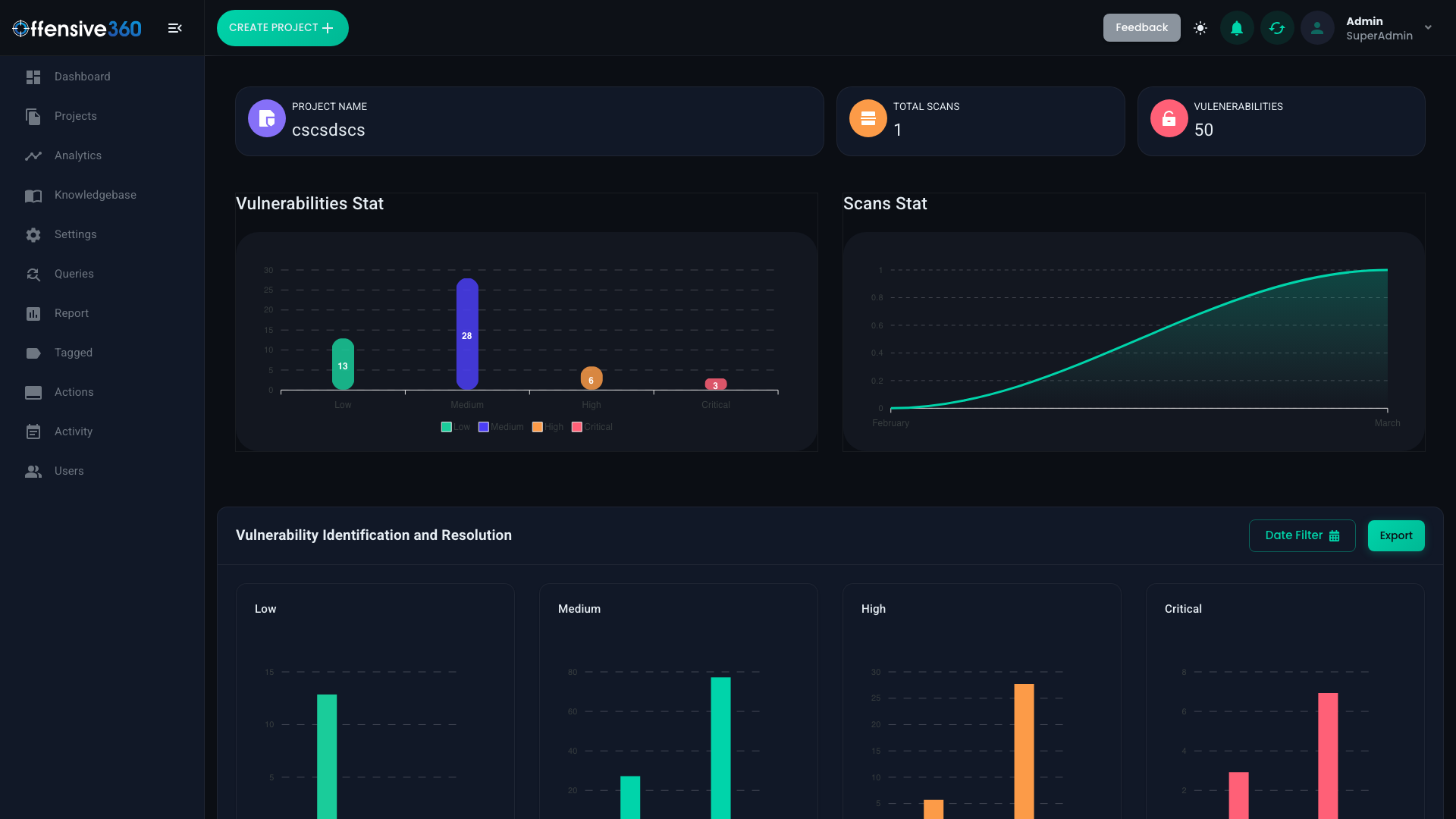Open the Analytics sidebar icon
Viewport: 1456px width, 819px height.
34,155
